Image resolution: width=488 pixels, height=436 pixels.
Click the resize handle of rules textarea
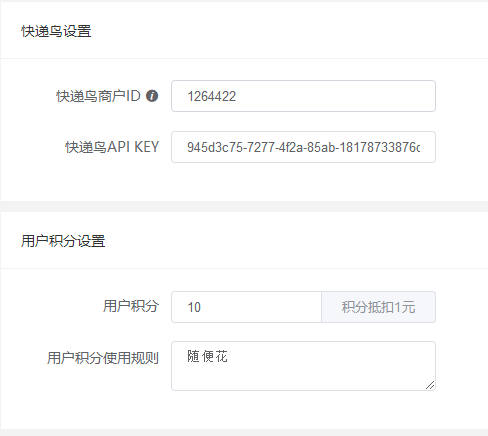(x=430, y=385)
